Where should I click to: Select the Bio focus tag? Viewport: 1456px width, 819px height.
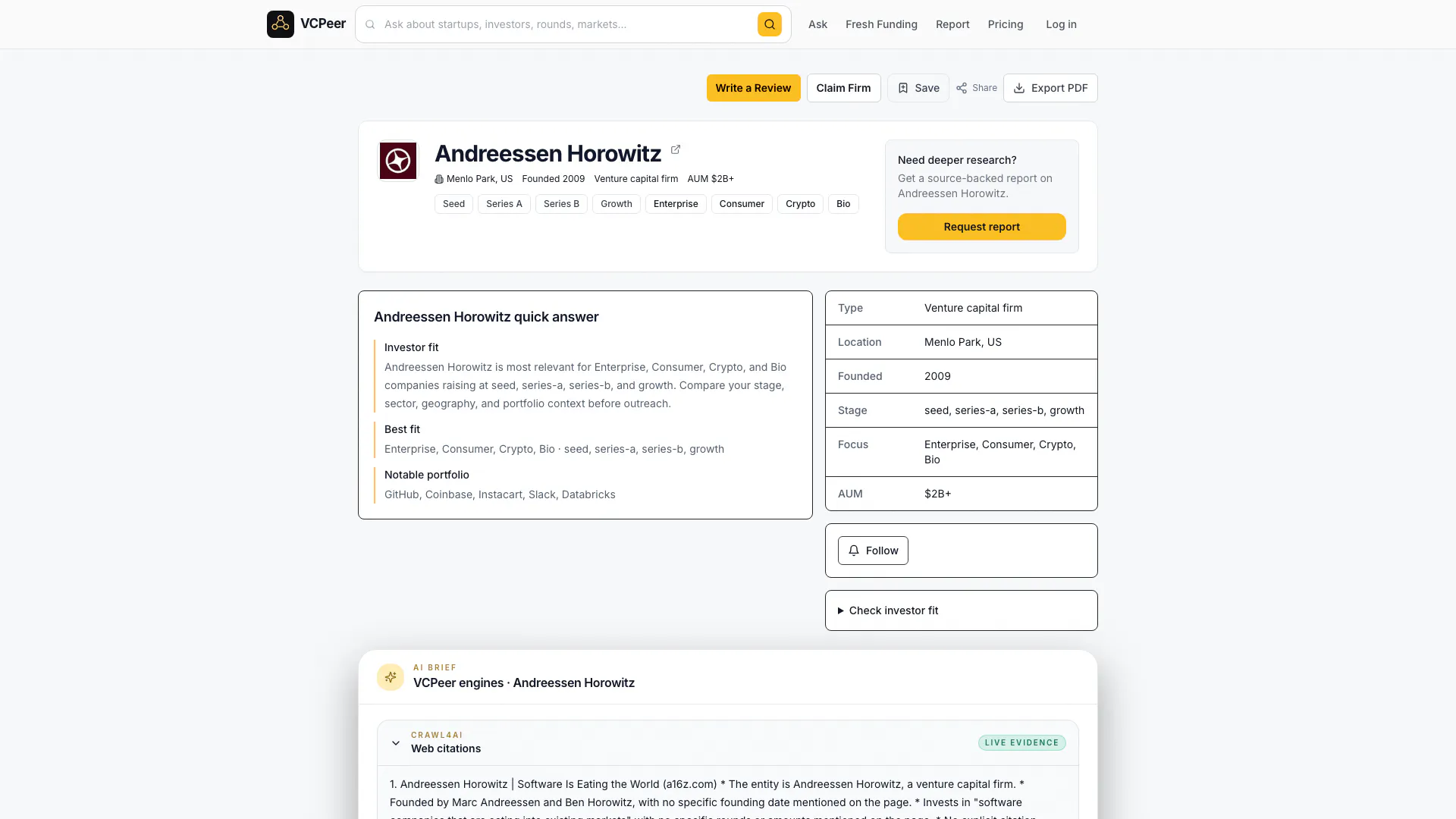coord(843,204)
